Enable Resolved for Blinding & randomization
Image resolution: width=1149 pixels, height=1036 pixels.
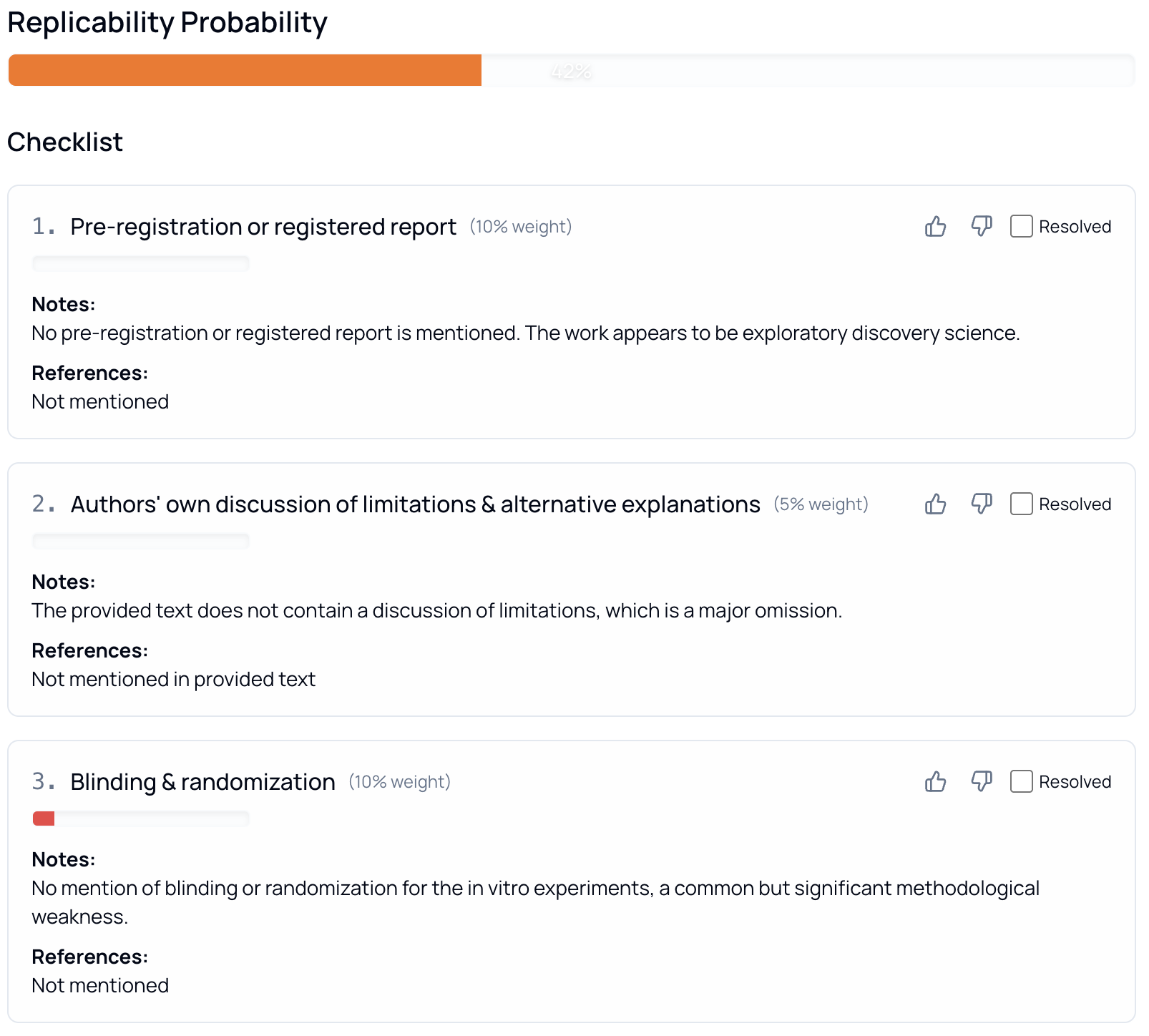pyautogui.click(x=1022, y=781)
